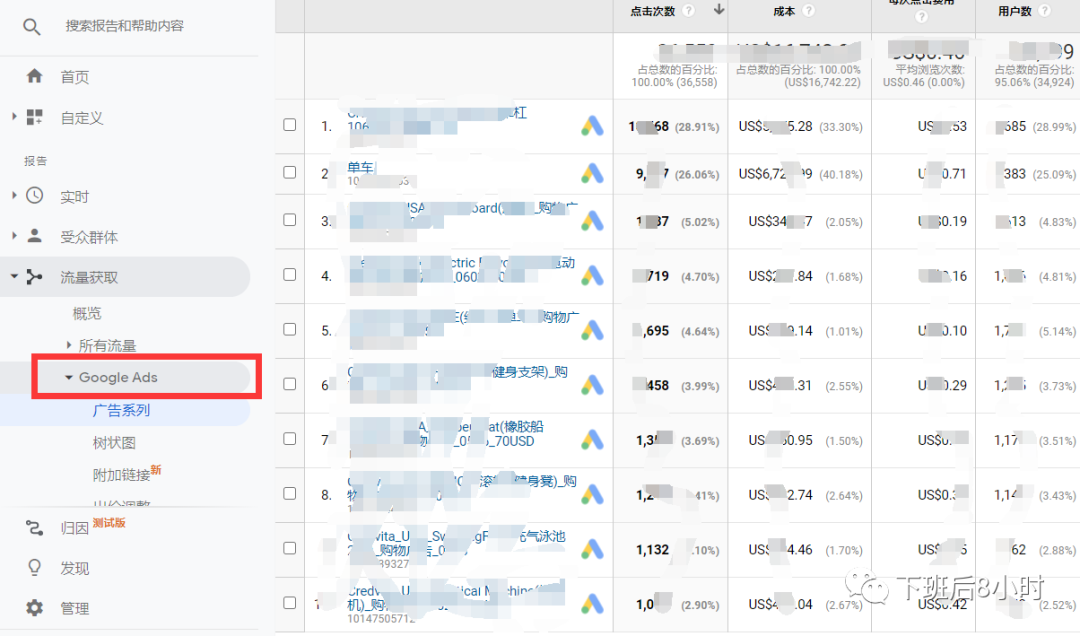Select Google Ads in the sidebar

(x=118, y=378)
